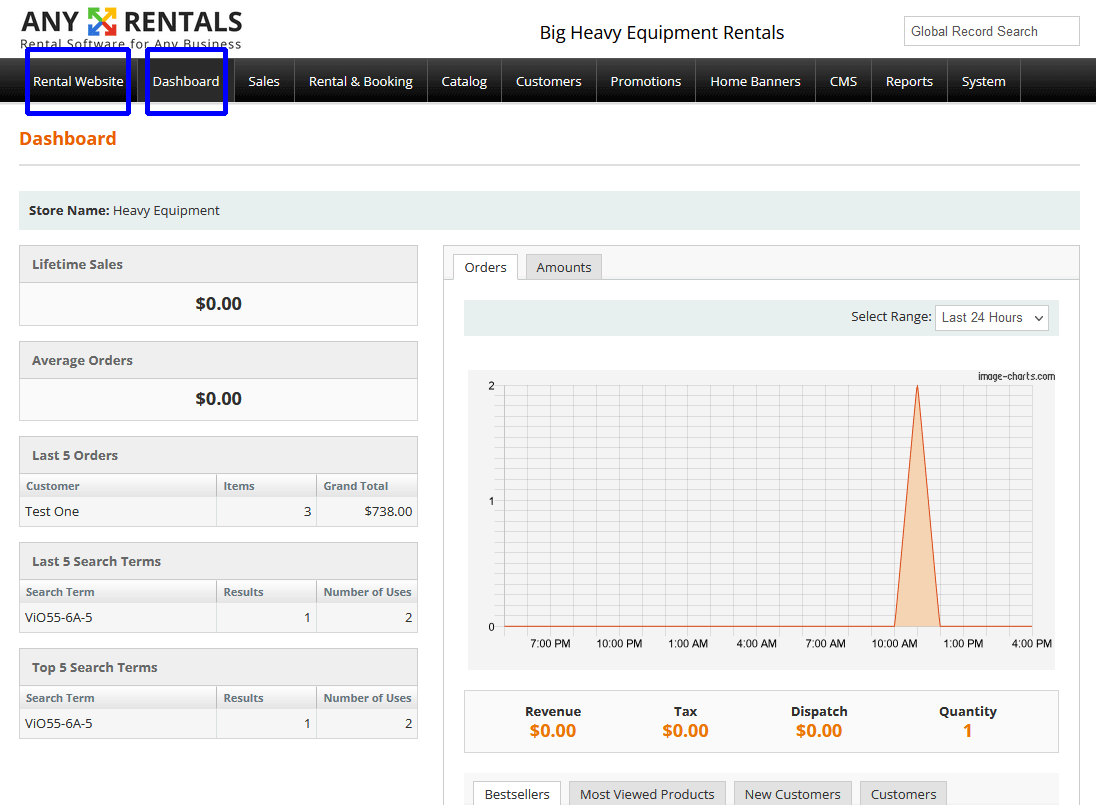Open the System menu
The image size is (1096, 805).
pyautogui.click(x=983, y=81)
